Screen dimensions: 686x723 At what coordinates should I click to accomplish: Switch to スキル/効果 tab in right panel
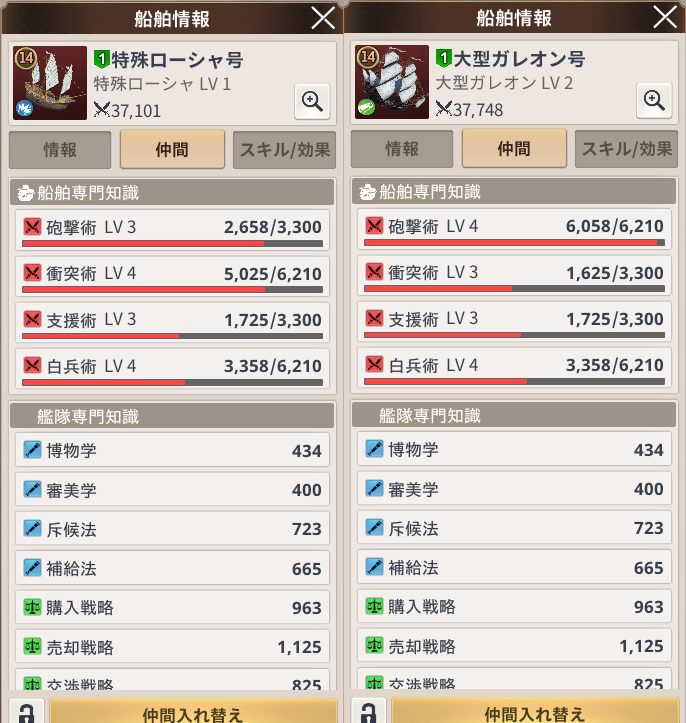pyautogui.click(x=627, y=149)
